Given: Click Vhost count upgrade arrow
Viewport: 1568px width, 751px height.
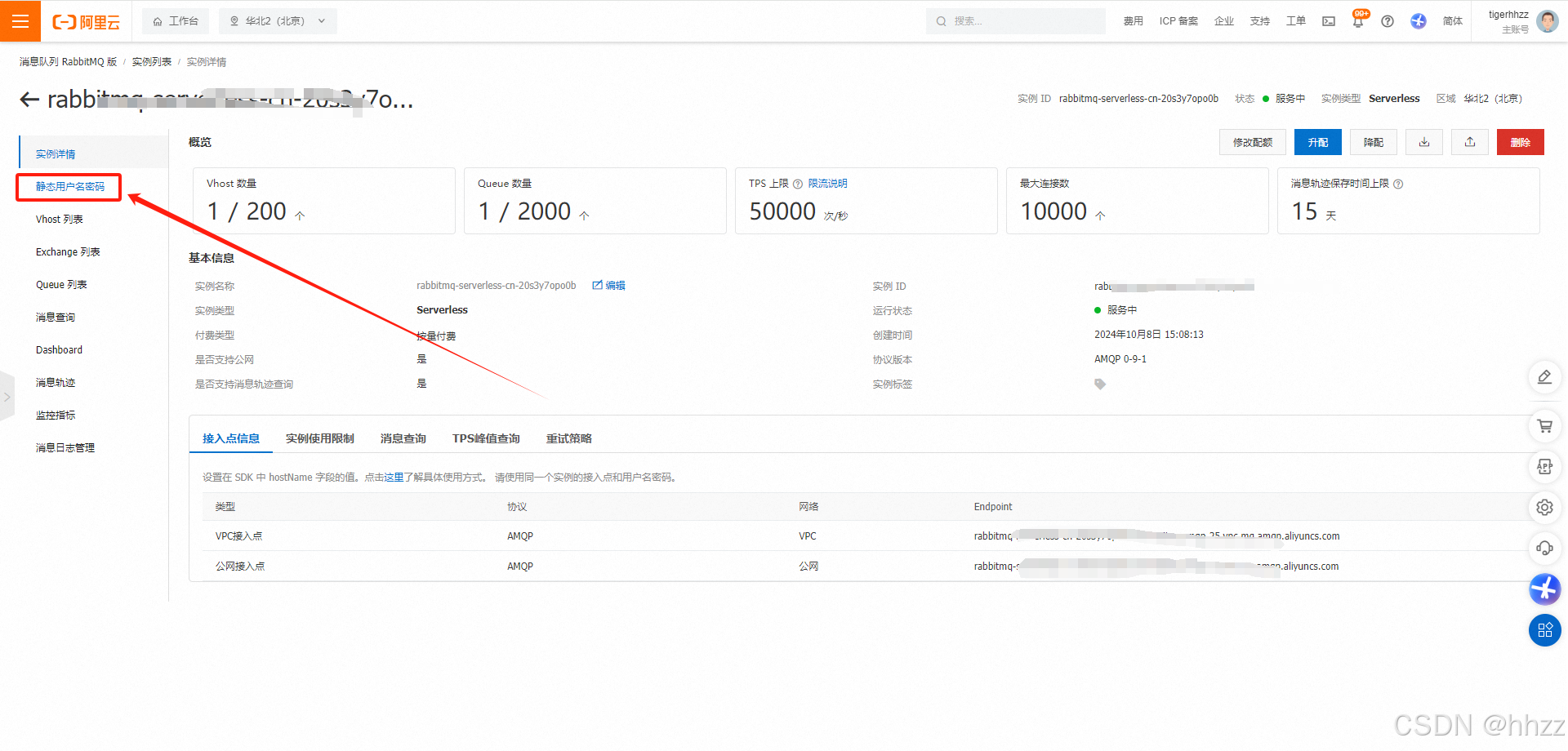Looking at the screenshot, I should tap(300, 216).
